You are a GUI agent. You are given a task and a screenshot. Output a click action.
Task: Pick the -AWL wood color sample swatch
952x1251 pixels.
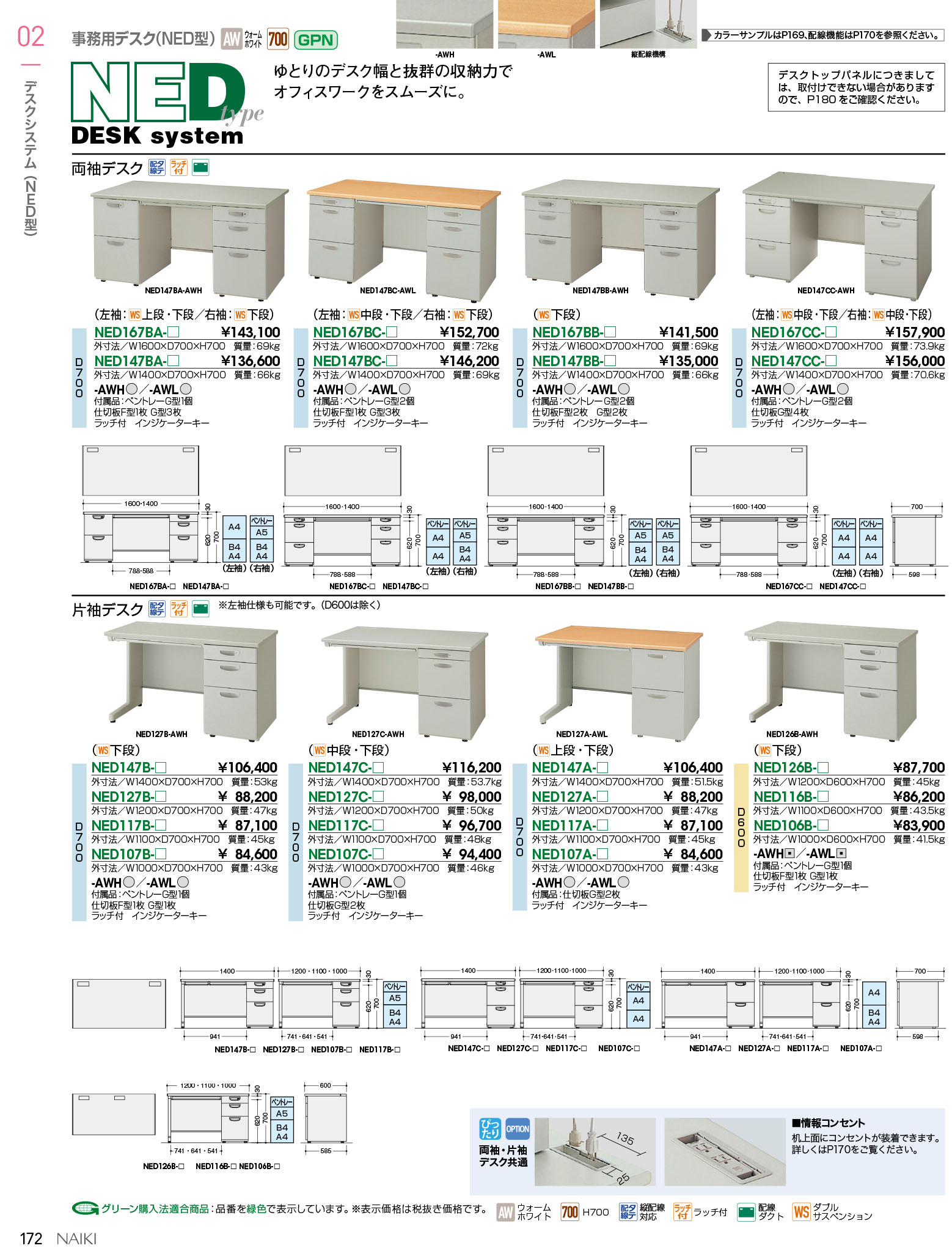click(546, 24)
